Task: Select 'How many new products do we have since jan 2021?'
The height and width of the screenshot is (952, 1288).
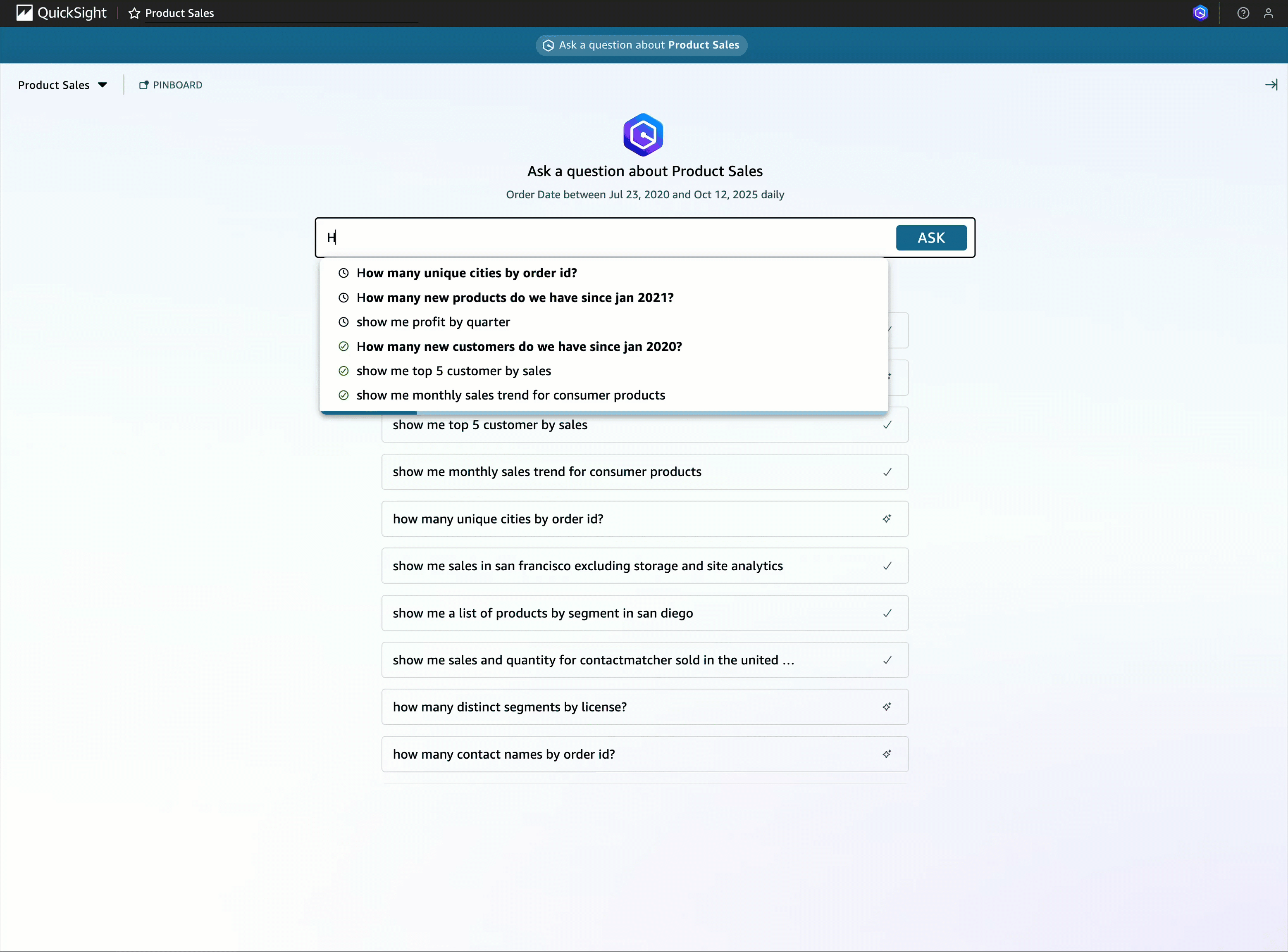Action: pos(514,298)
